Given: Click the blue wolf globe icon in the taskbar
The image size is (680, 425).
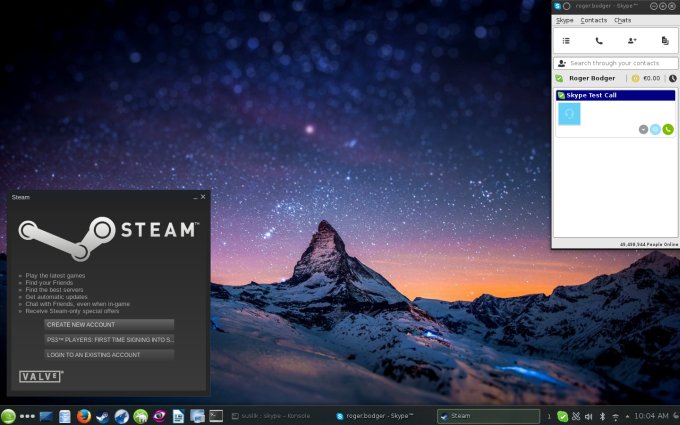Looking at the screenshot, I should 121,416.
